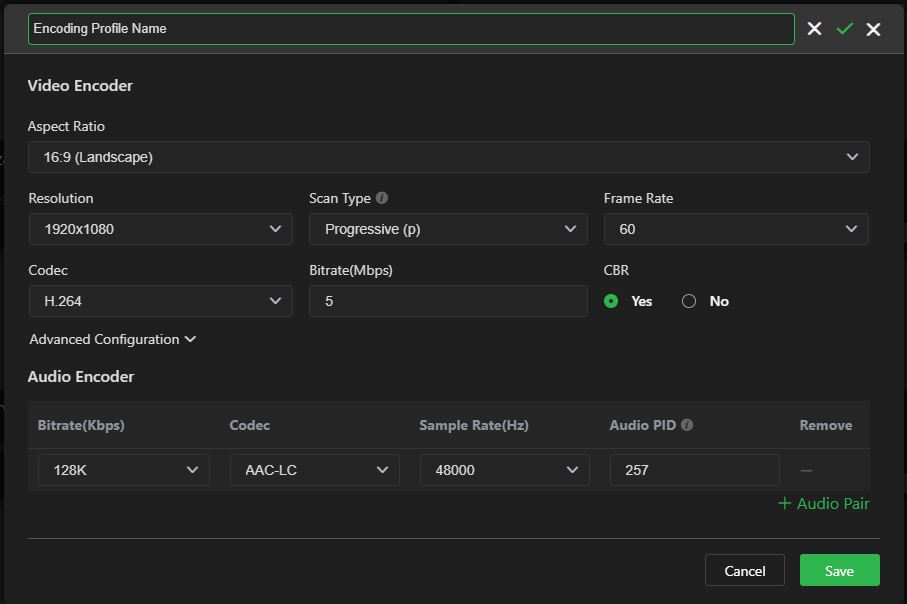Select CBR Yes radio button
The width and height of the screenshot is (907, 604).
pyautogui.click(x=611, y=301)
